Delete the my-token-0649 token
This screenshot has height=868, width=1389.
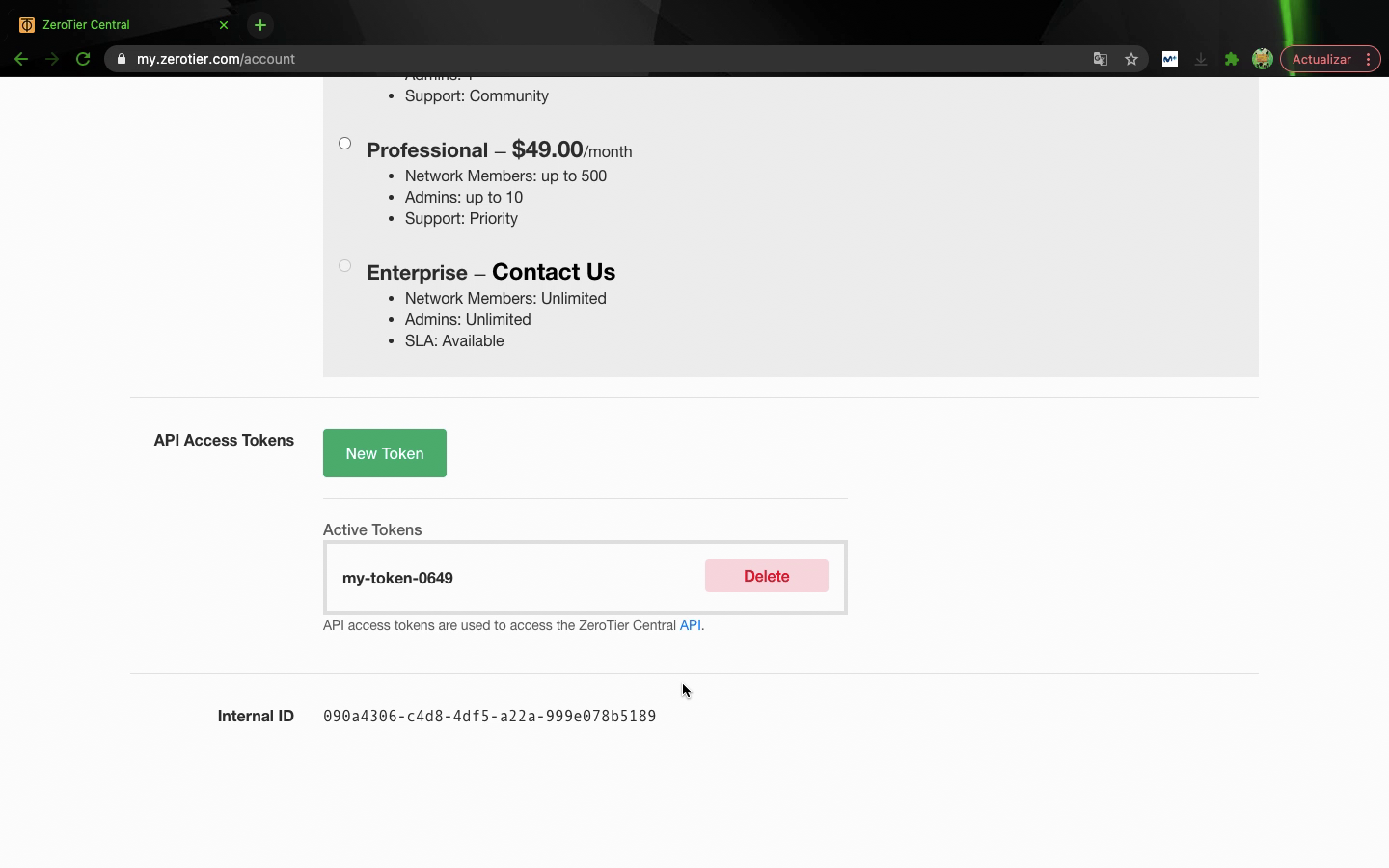point(766,576)
